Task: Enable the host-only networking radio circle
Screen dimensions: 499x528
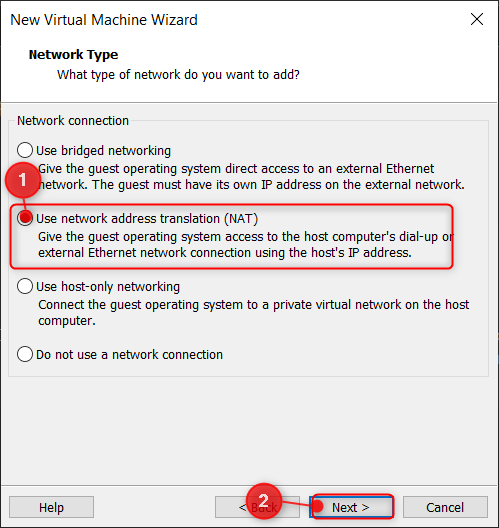Action: [x=25, y=286]
